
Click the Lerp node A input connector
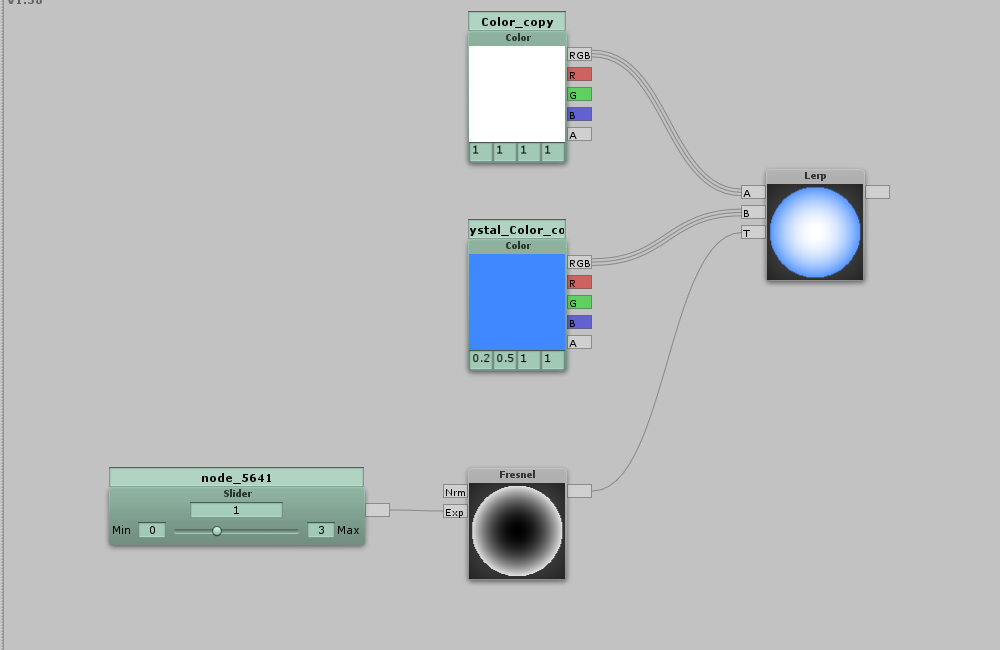[753, 193]
